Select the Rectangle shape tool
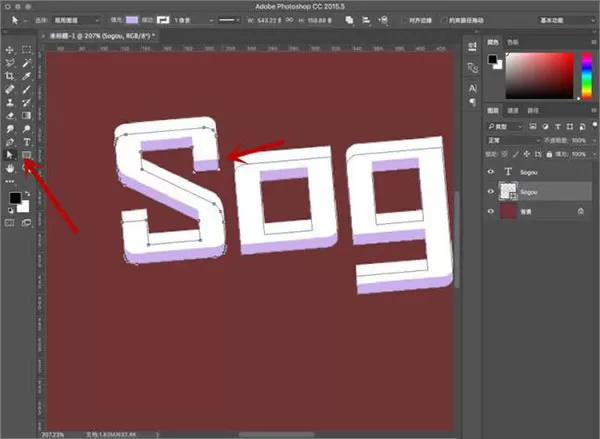 pos(26,155)
